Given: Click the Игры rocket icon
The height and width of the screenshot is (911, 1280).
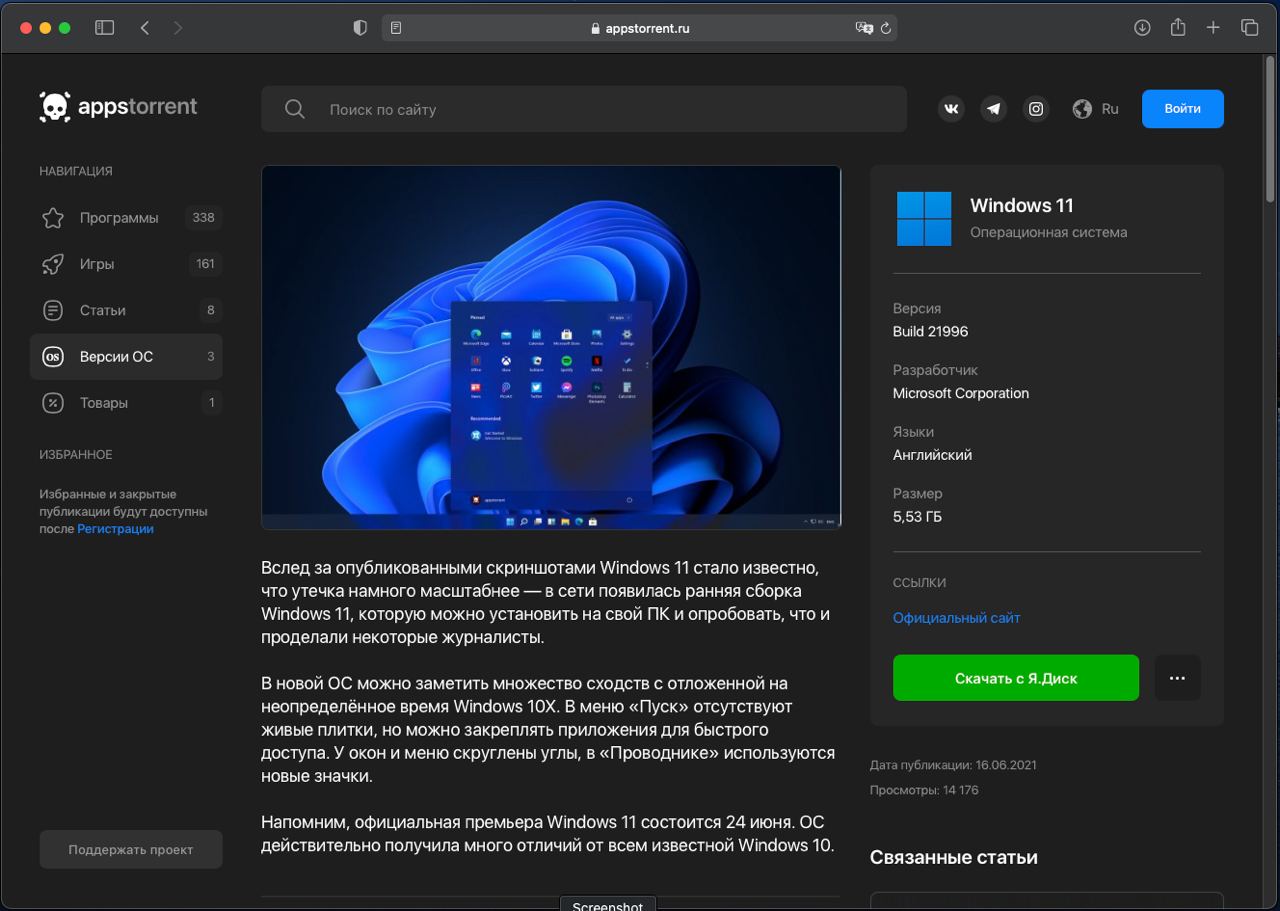Looking at the screenshot, I should tap(53, 264).
